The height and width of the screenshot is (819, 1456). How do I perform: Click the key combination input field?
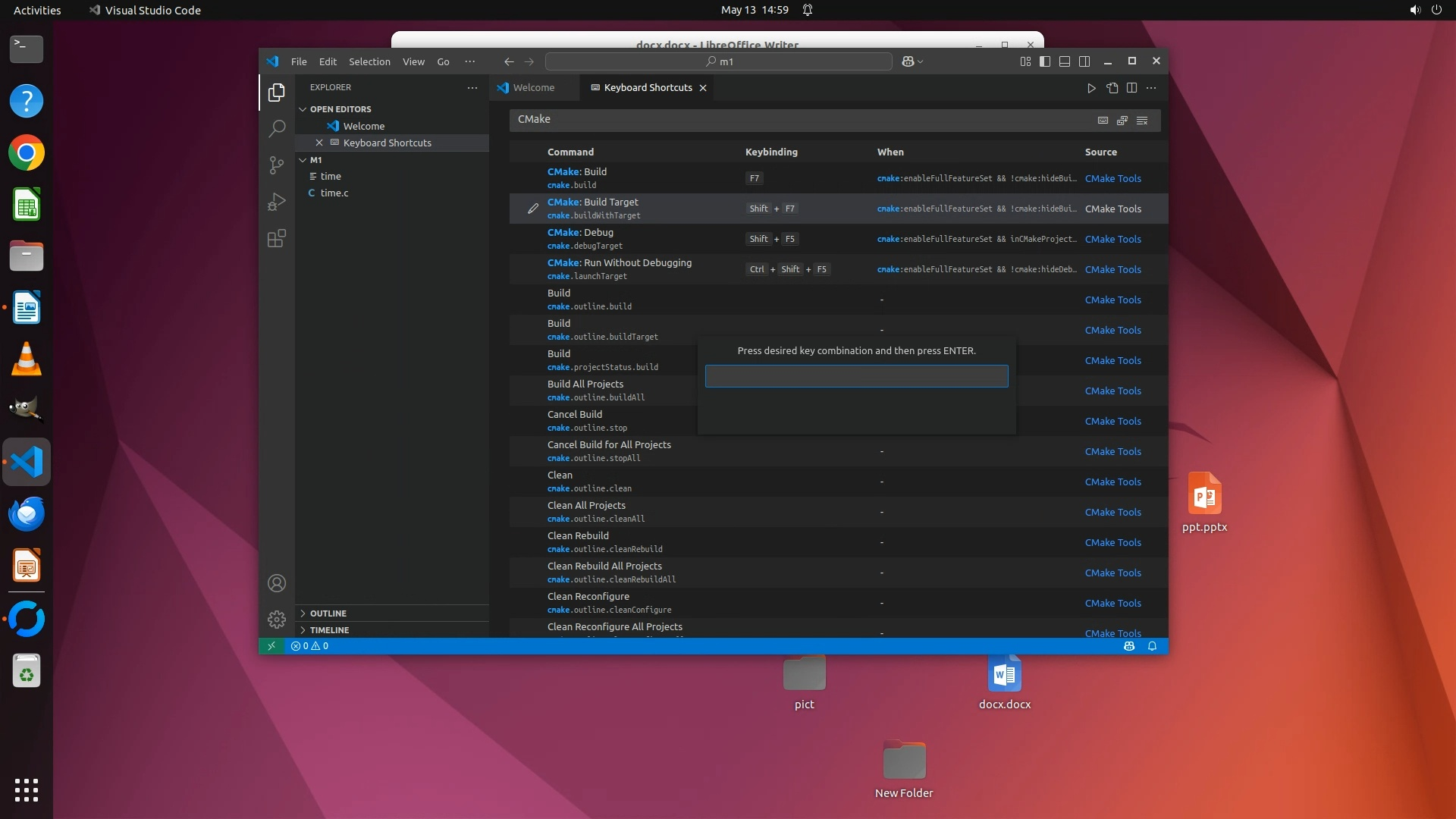(x=856, y=376)
